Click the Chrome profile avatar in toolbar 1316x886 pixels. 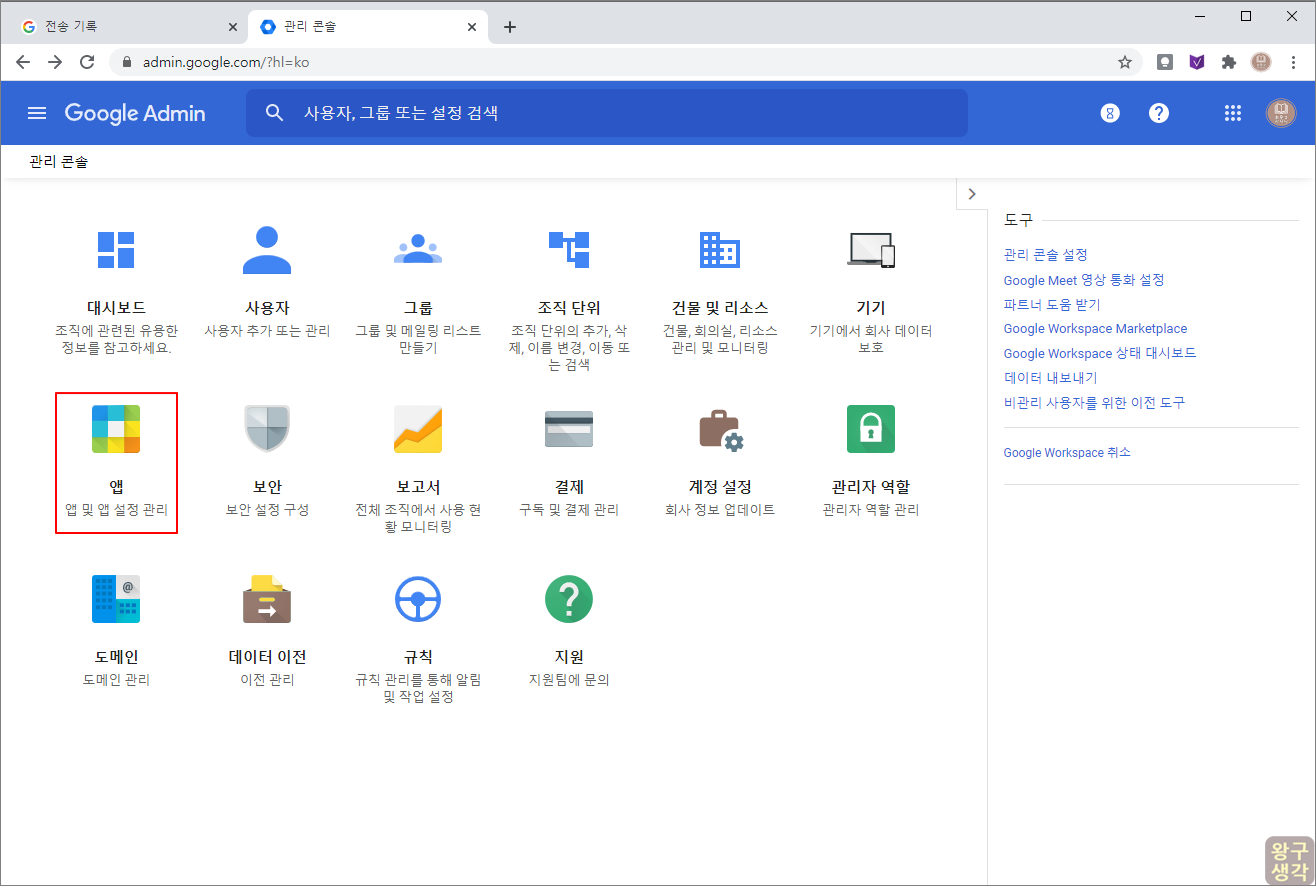coord(1261,62)
